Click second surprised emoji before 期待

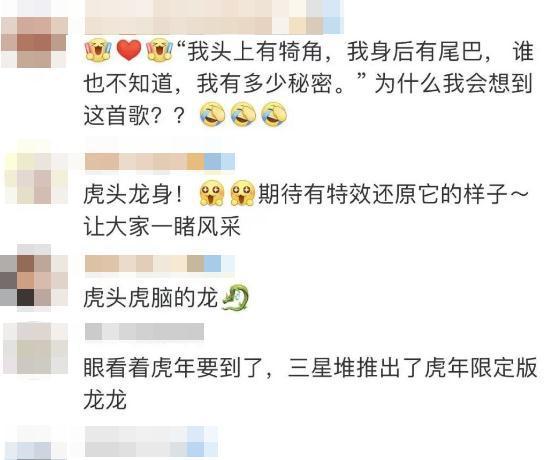tap(243, 193)
